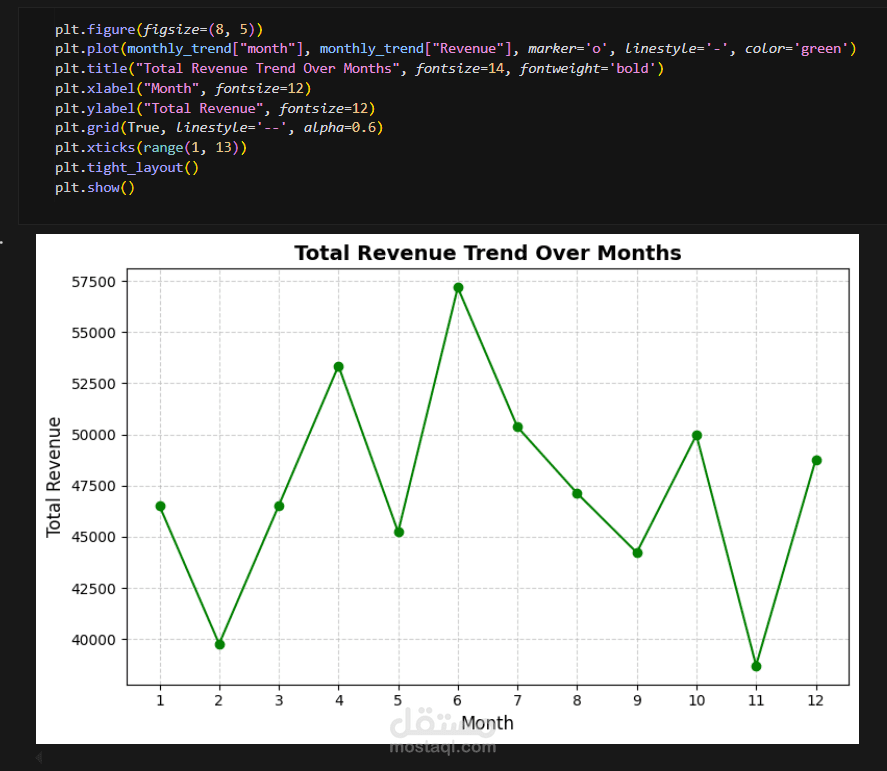Click the plt.title code line
The height and width of the screenshot is (771, 887).
(359, 68)
